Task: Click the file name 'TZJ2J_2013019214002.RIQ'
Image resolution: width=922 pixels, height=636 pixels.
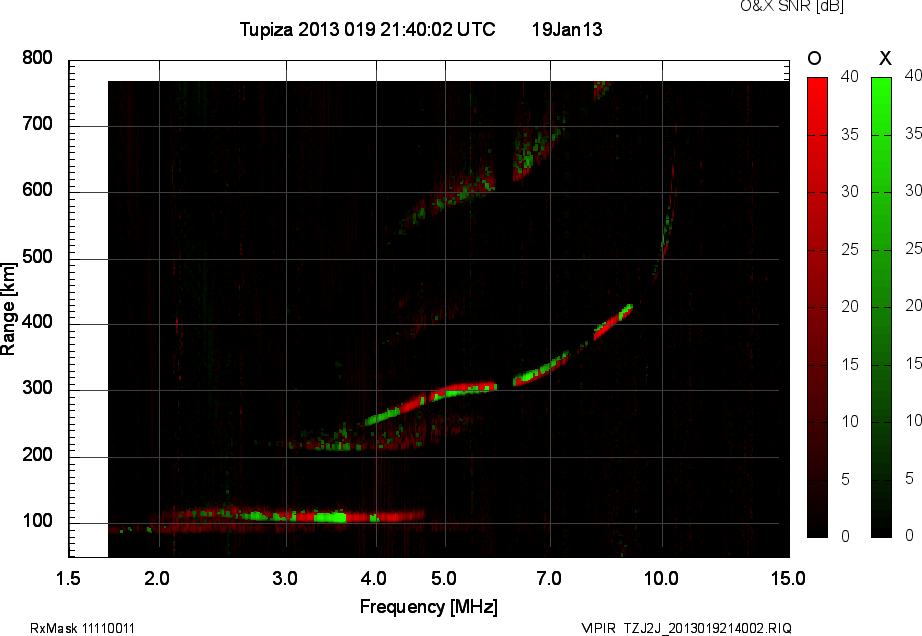Action: pos(708,628)
